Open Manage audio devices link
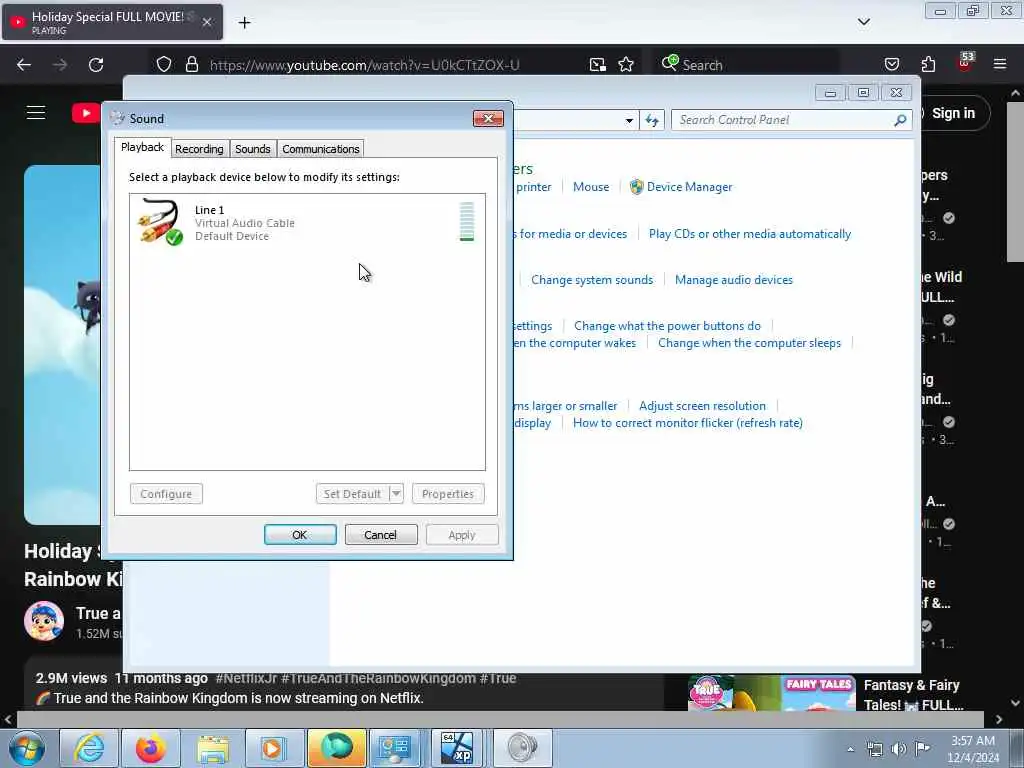The width and height of the screenshot is (1024, 768). (x=733, y=280)
